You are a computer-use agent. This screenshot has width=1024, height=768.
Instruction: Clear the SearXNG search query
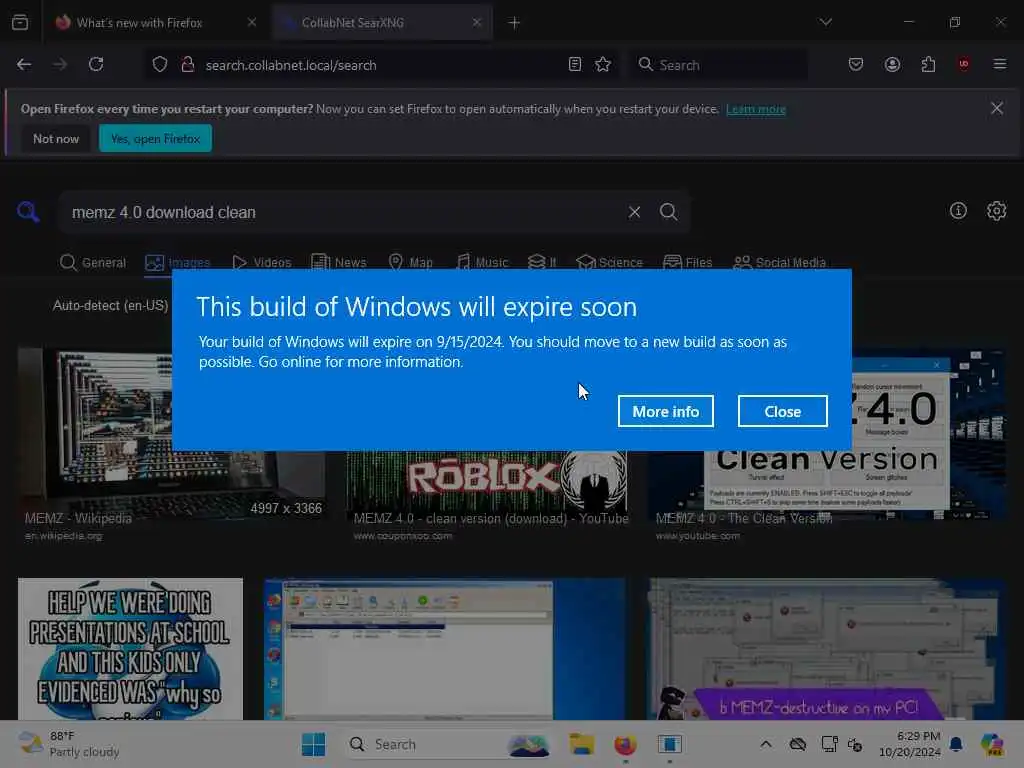click(x=634, y=212)
